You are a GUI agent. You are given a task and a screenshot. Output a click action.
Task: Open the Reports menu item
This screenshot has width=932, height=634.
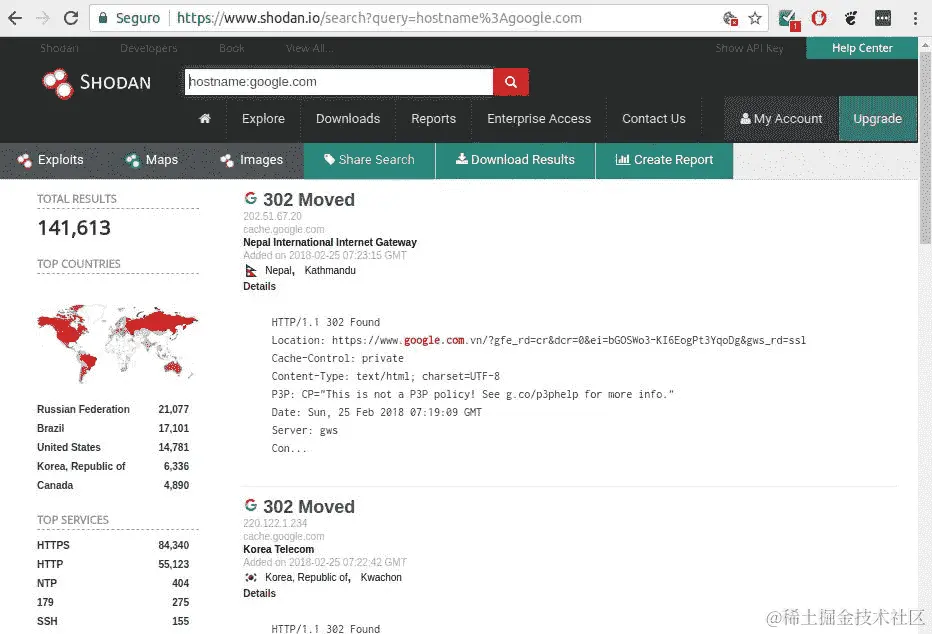click(x=433, y=119)
